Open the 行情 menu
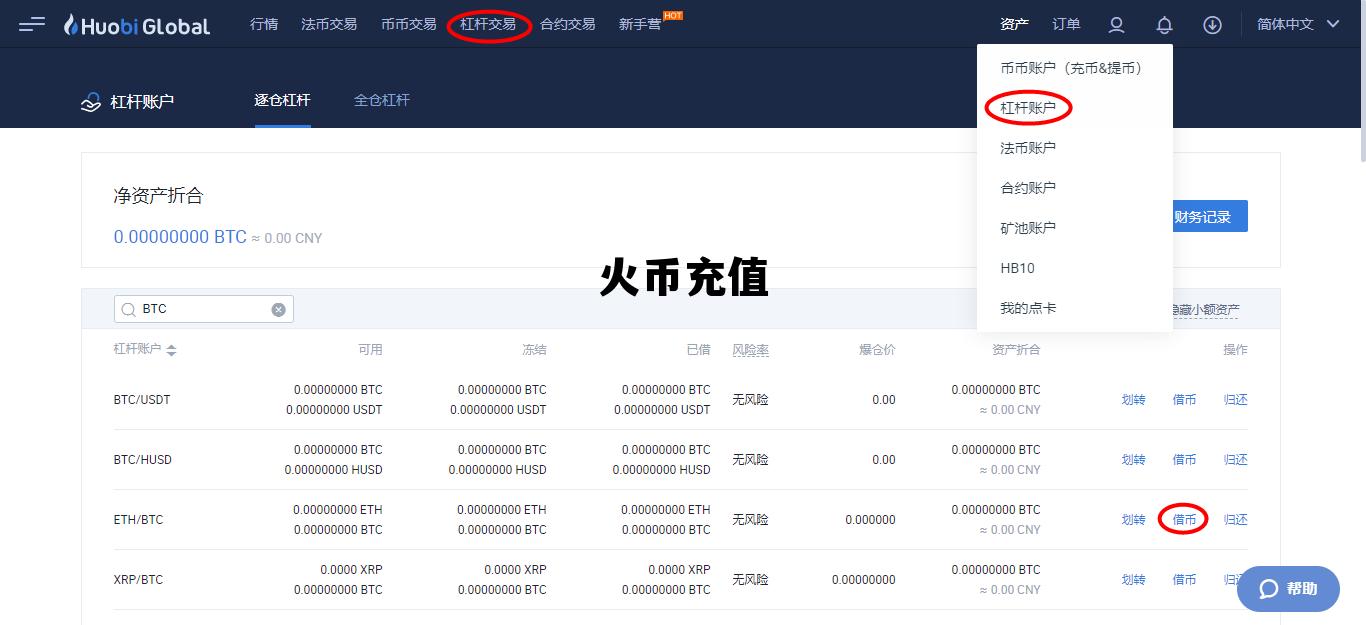Viewport: 1366px width, 625px height. point(264,24)
